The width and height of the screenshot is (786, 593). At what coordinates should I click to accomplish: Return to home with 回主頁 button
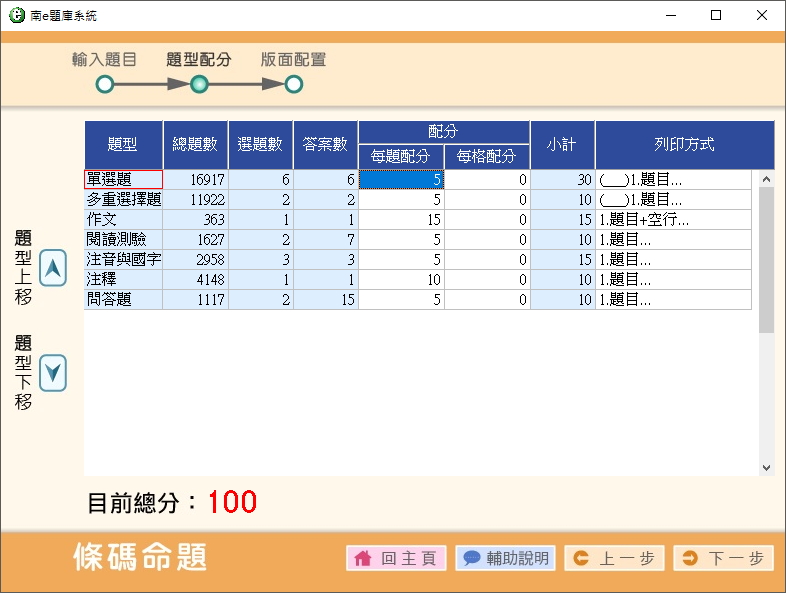point(396,558)
